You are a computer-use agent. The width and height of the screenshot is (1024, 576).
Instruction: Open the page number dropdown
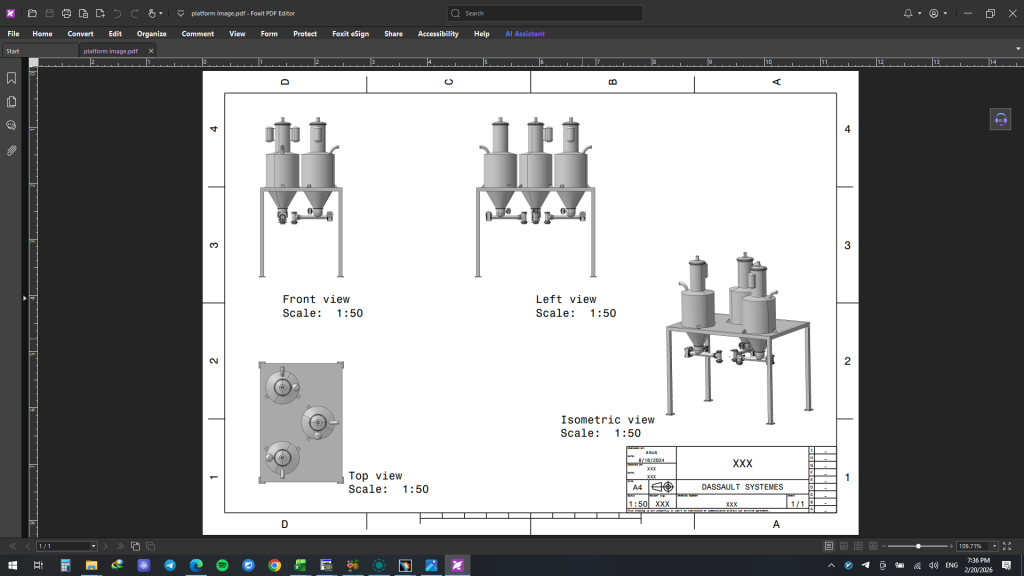pos(93,546)
